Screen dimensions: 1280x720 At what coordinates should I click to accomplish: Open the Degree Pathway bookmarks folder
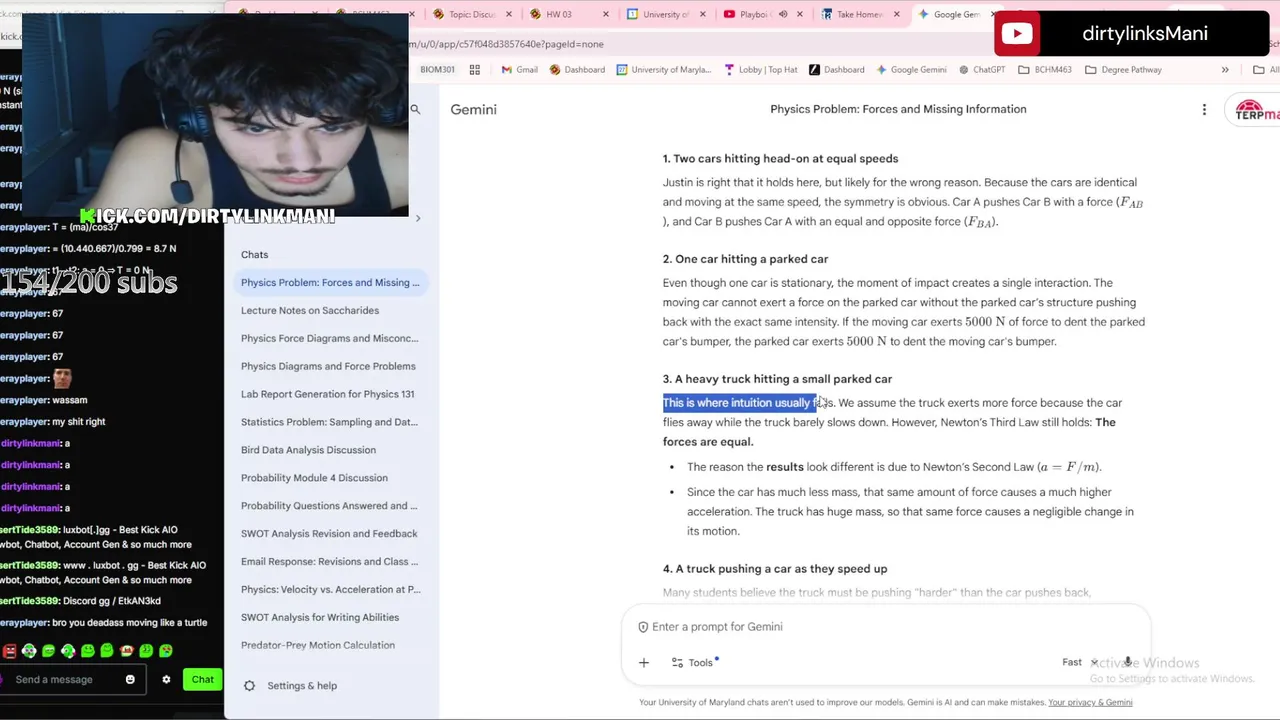(1124, 70)
